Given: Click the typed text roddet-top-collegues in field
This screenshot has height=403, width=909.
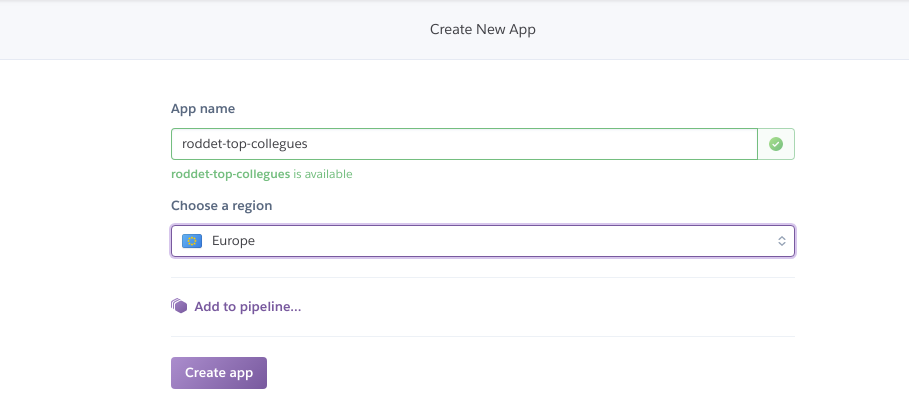Looking at the screenshot, I should click(244, 144).
